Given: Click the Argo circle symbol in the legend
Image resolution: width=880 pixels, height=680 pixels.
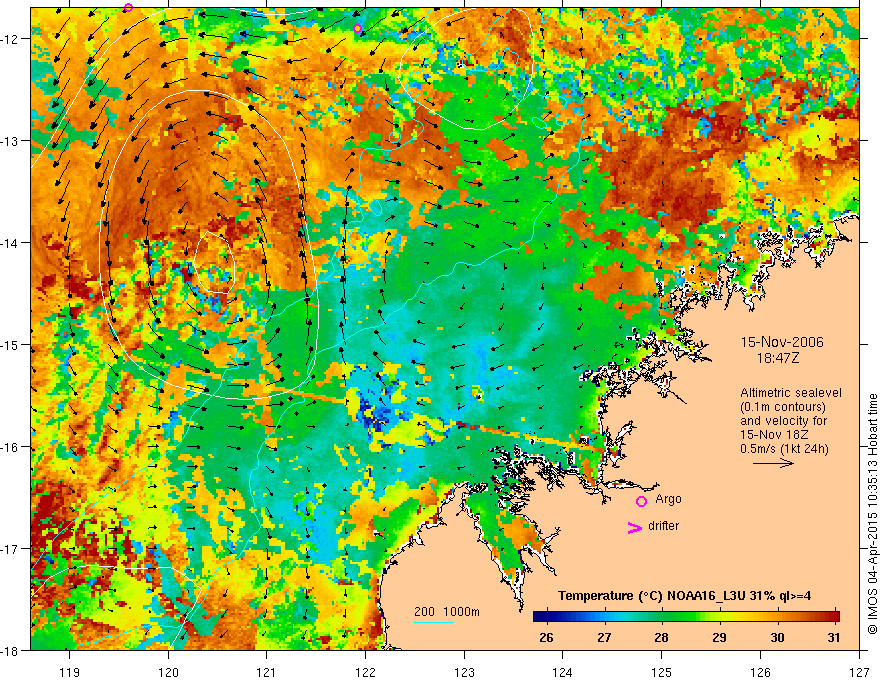Looking at the screenshot, I should pos(641,501).
